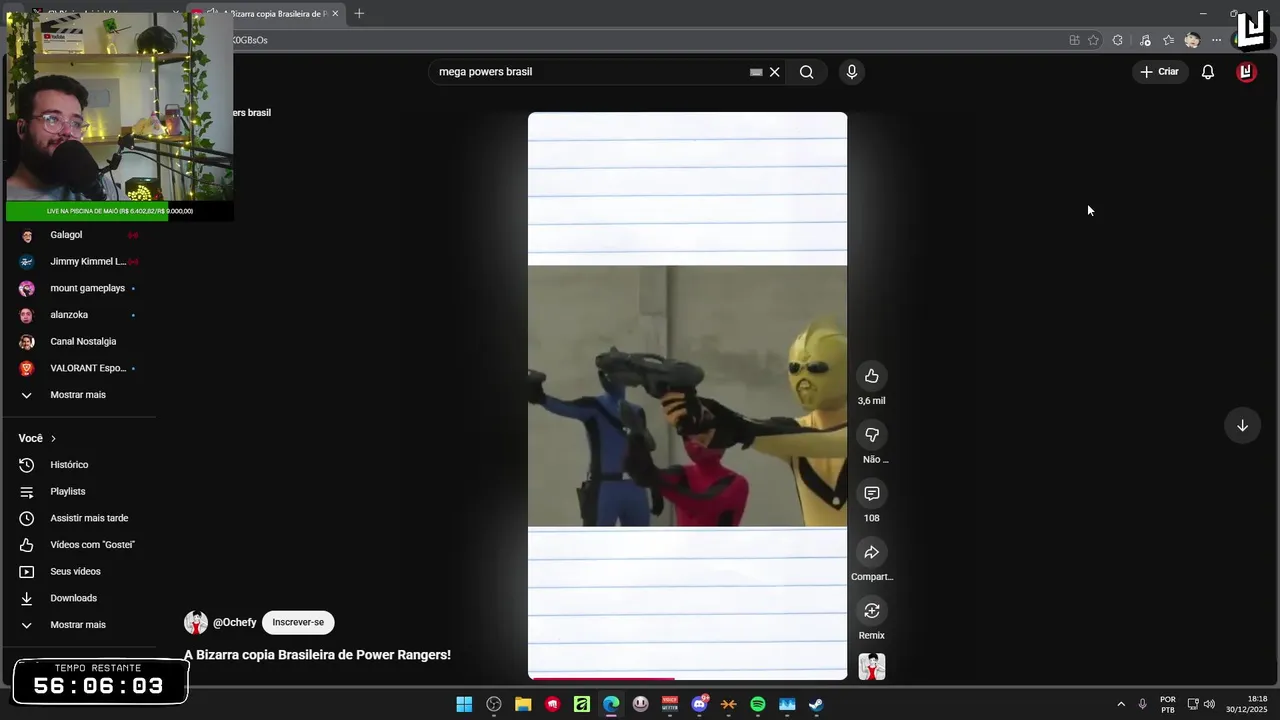Open Microsoft Edge taskbar icon
This screenshot has height=720, width=1280.
(611, 704)
